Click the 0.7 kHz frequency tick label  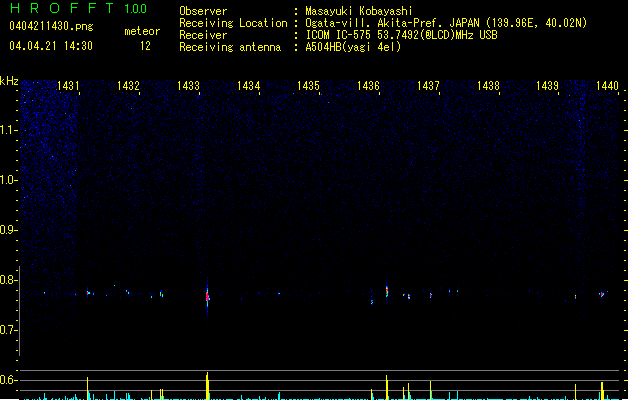click(x=8, y=330)
